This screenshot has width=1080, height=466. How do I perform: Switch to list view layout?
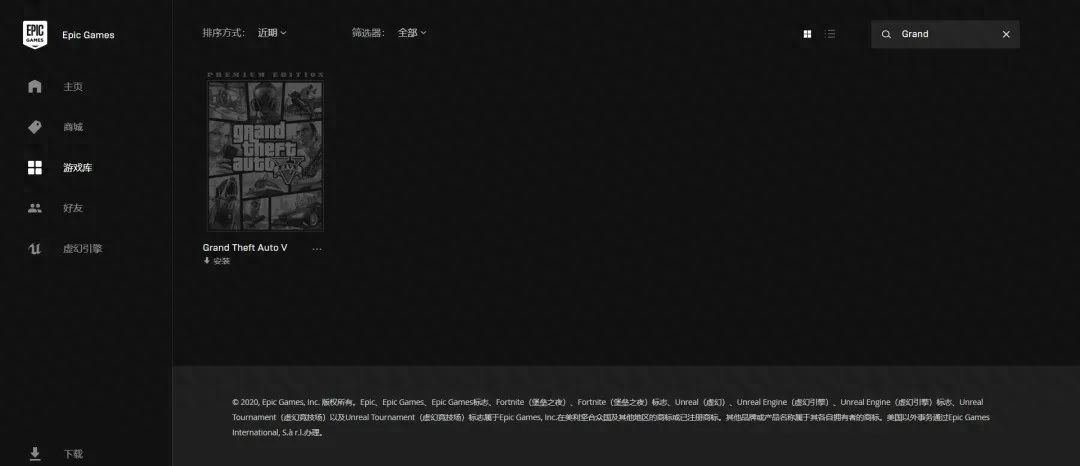(x=830, y=34)
